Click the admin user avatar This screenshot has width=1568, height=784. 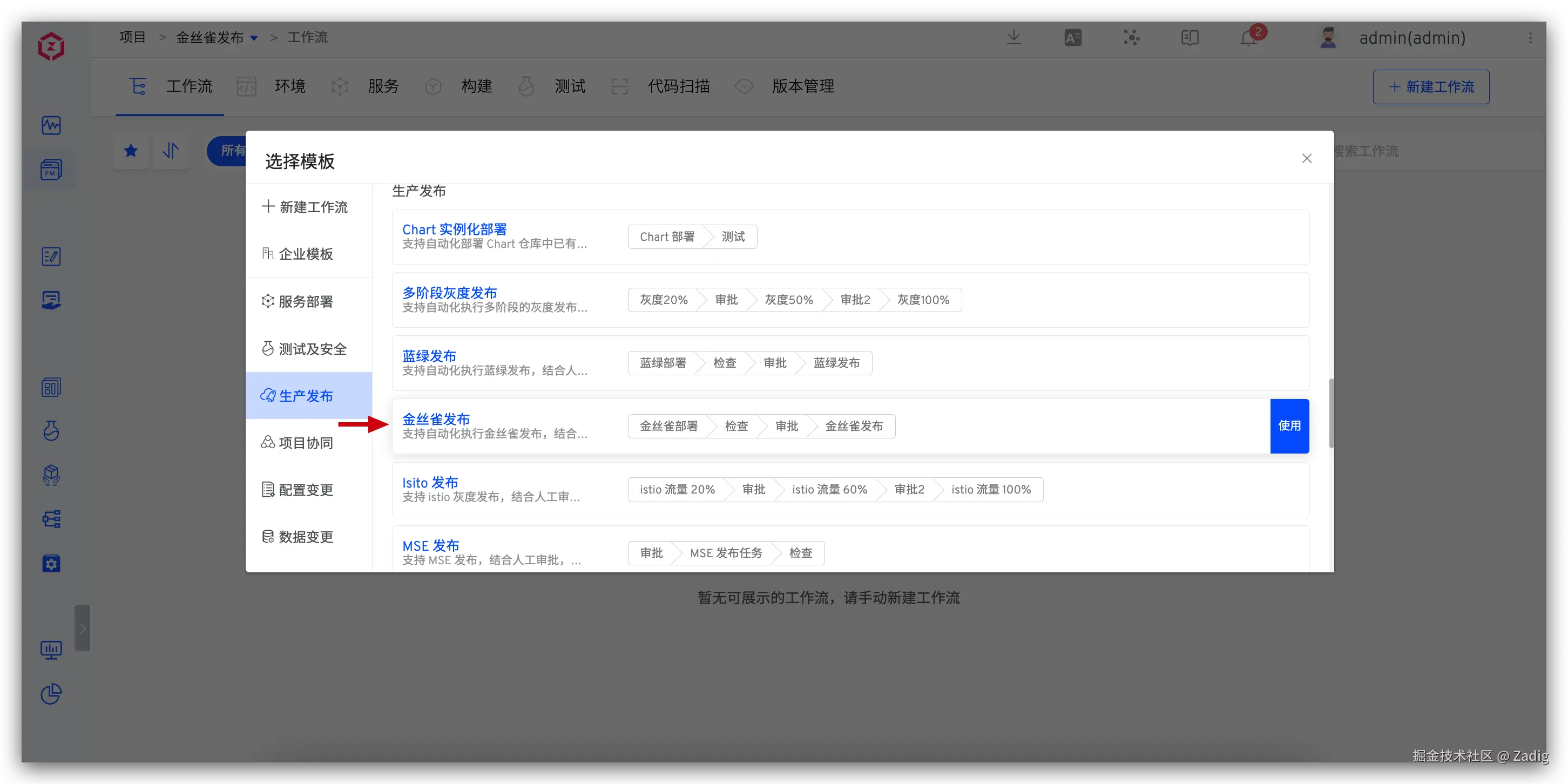pos(1328,38)
